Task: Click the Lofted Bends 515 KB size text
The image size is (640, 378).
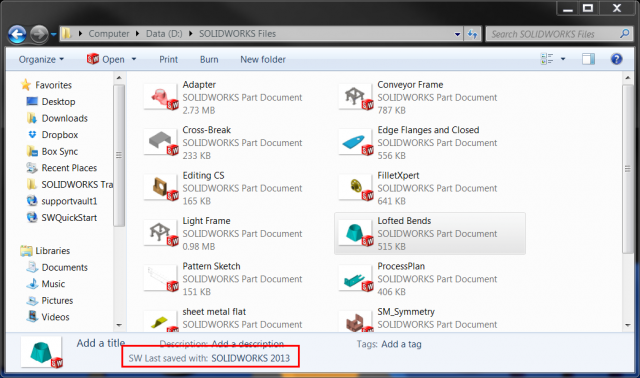Action: 391,247
